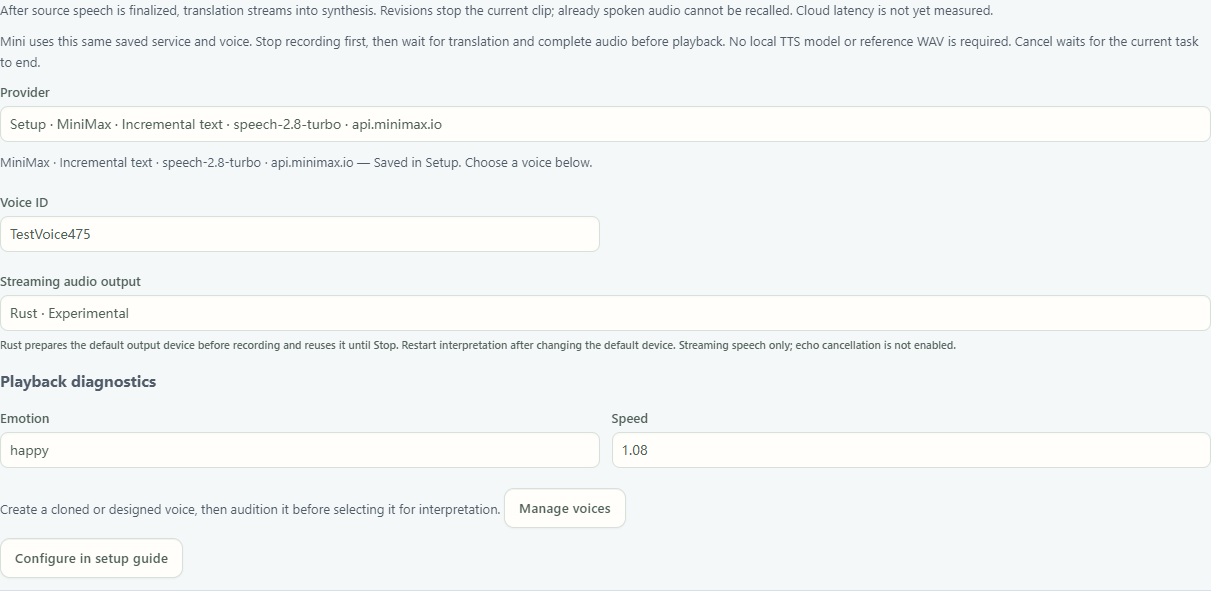Click the 'Rust · Experimental' value text
The image size is (1211, 591).
click(69, 313)
